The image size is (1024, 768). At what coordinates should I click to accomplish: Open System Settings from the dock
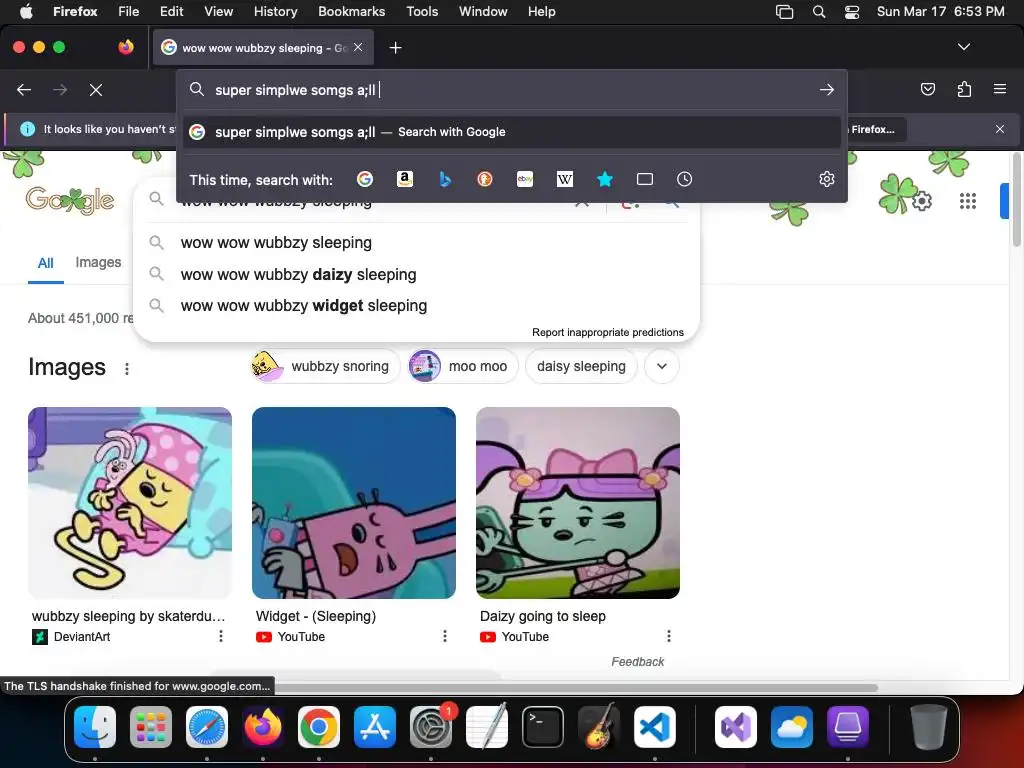(431, 727)
